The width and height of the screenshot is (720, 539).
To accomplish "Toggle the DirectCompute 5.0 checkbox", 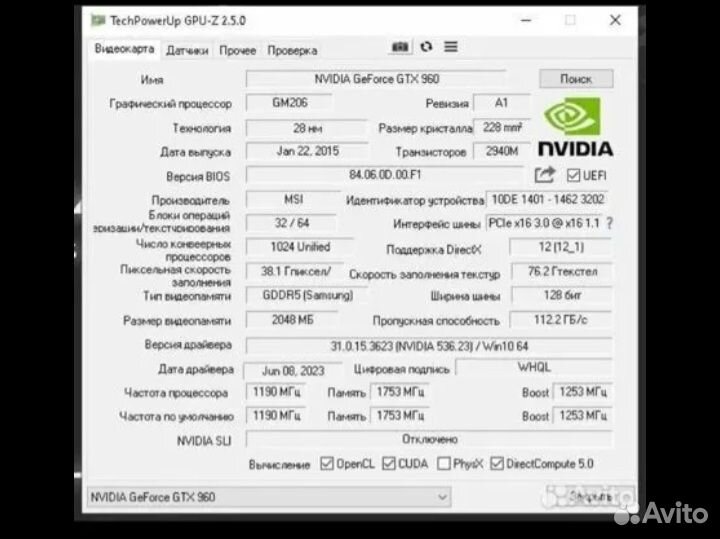I will (496, 464).
